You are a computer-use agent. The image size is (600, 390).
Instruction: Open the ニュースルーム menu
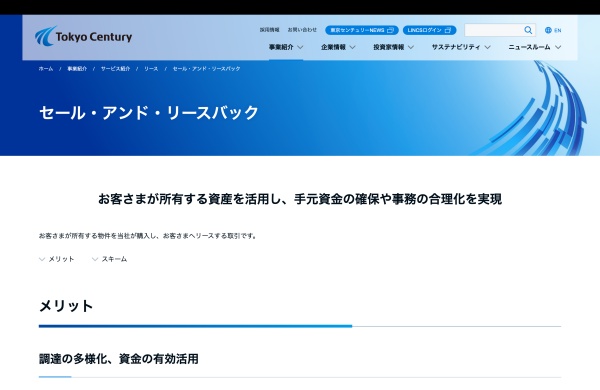(529, 47)
